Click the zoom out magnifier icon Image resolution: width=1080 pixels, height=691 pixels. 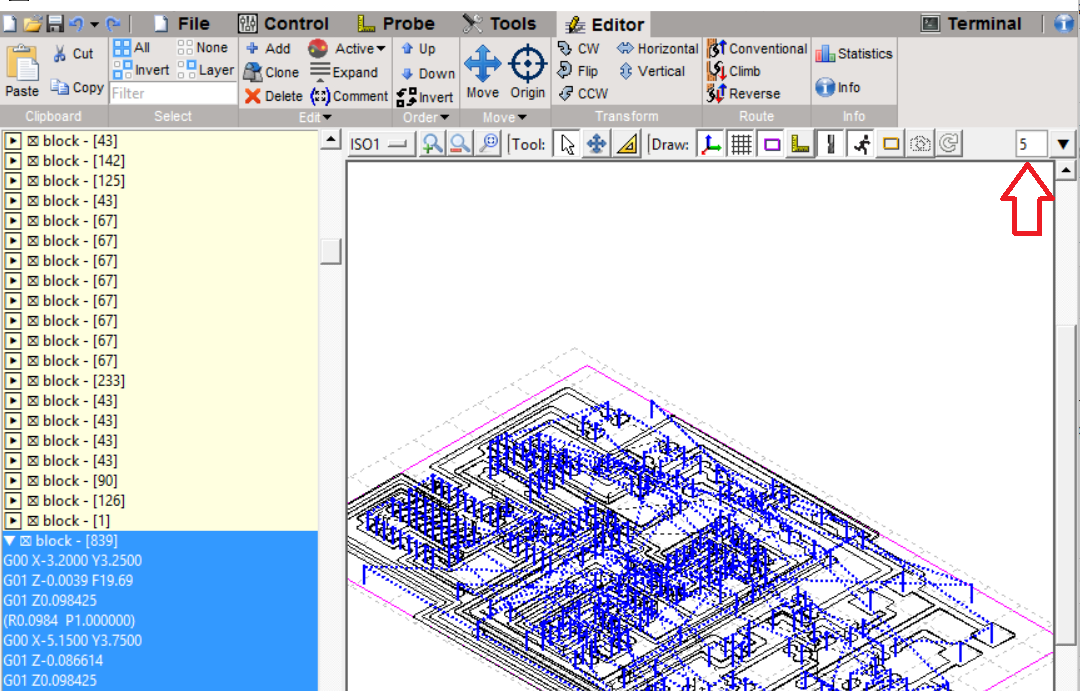point(460,144)
